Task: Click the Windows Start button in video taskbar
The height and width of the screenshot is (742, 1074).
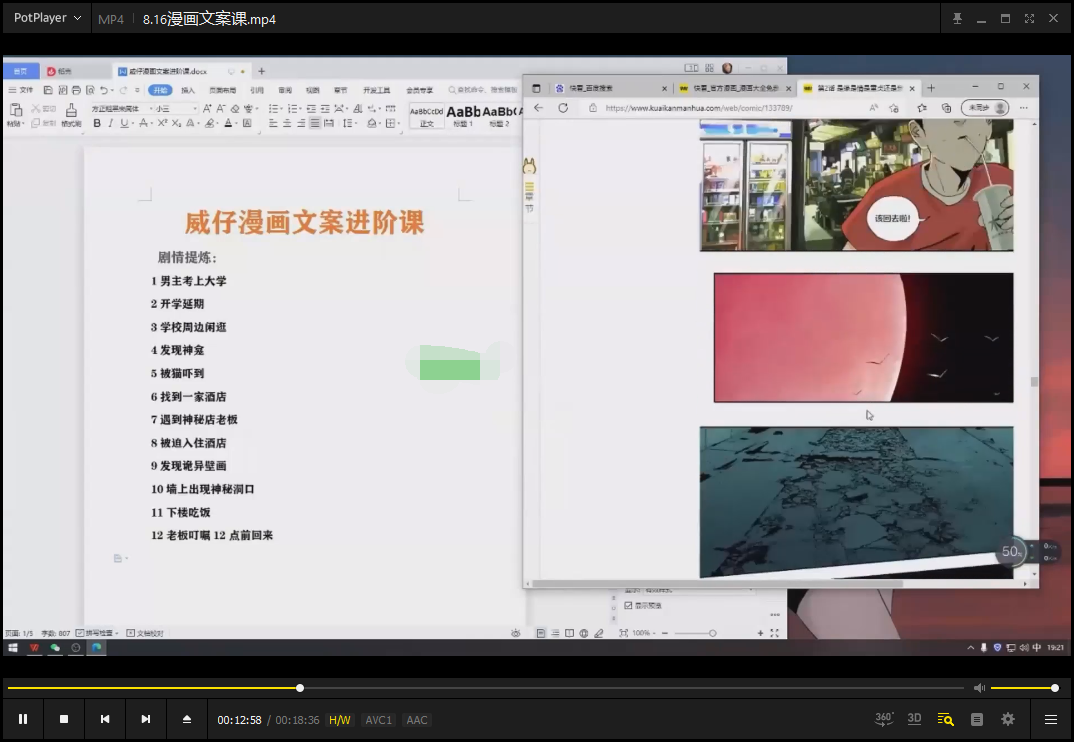Action: point(13,647)
